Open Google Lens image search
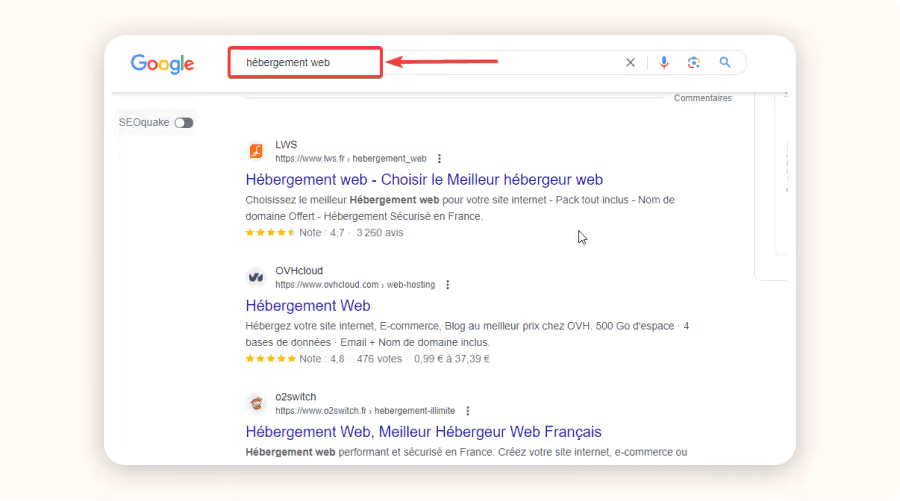 pos(694,63)
